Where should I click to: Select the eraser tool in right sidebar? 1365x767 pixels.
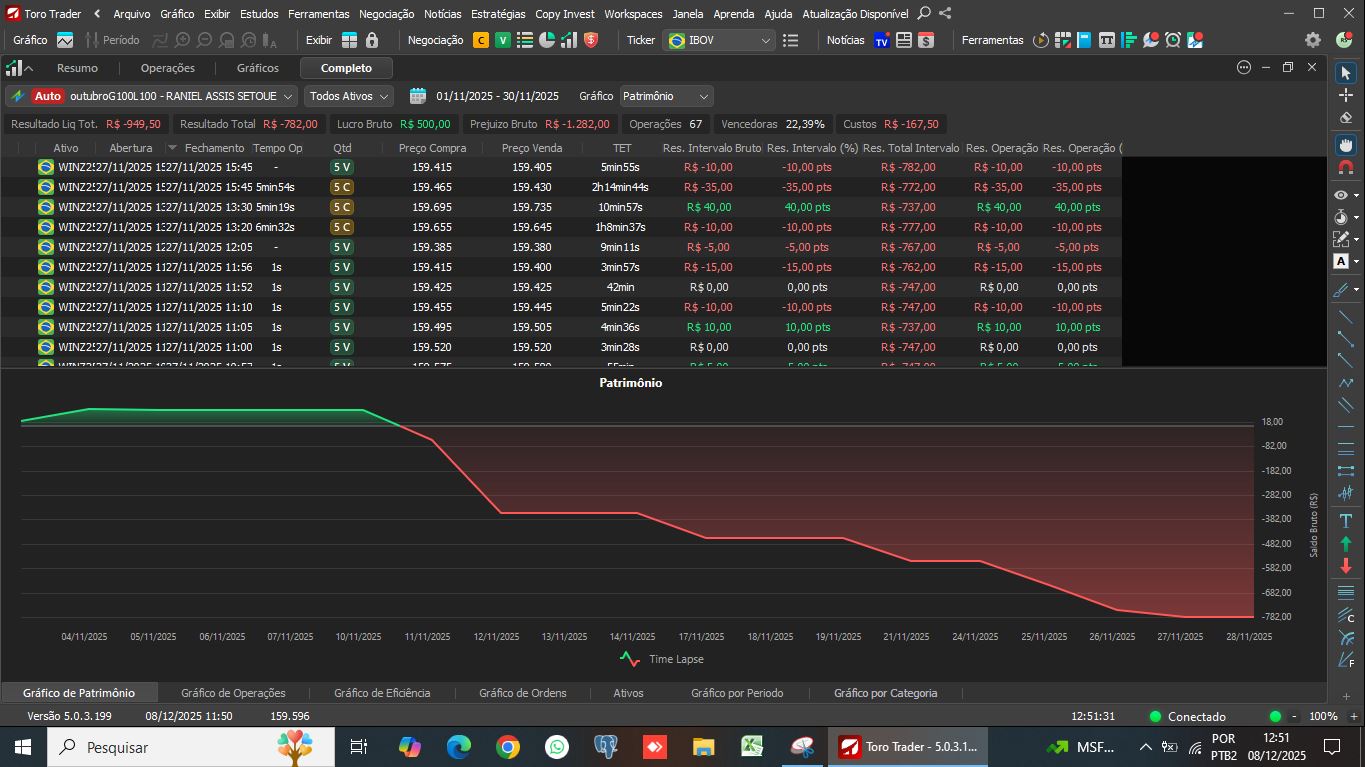[x=1345, y=118]
